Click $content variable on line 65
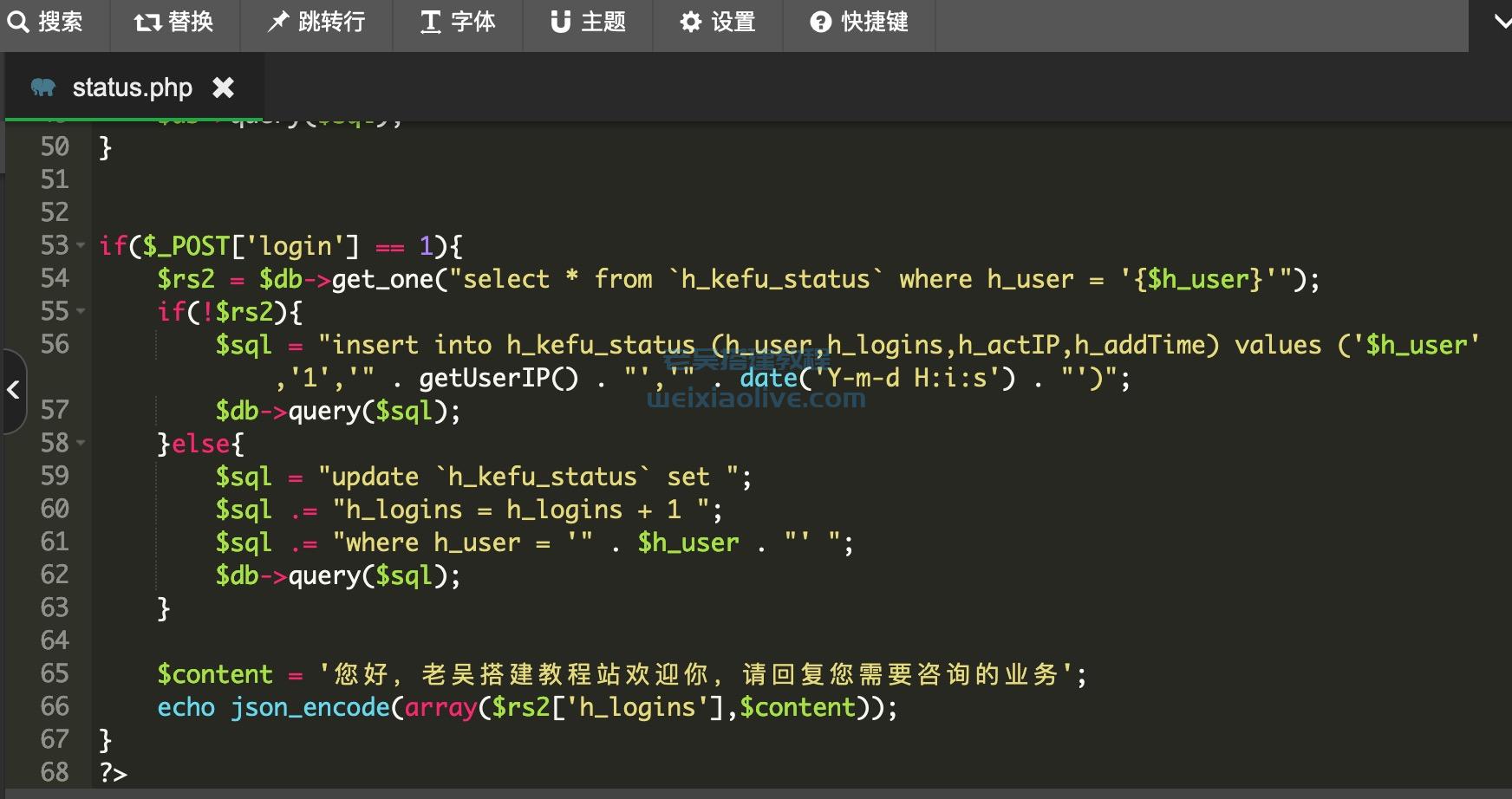Image resolution: width=1512 pixels, height=799 pixels. click(215, 674)
